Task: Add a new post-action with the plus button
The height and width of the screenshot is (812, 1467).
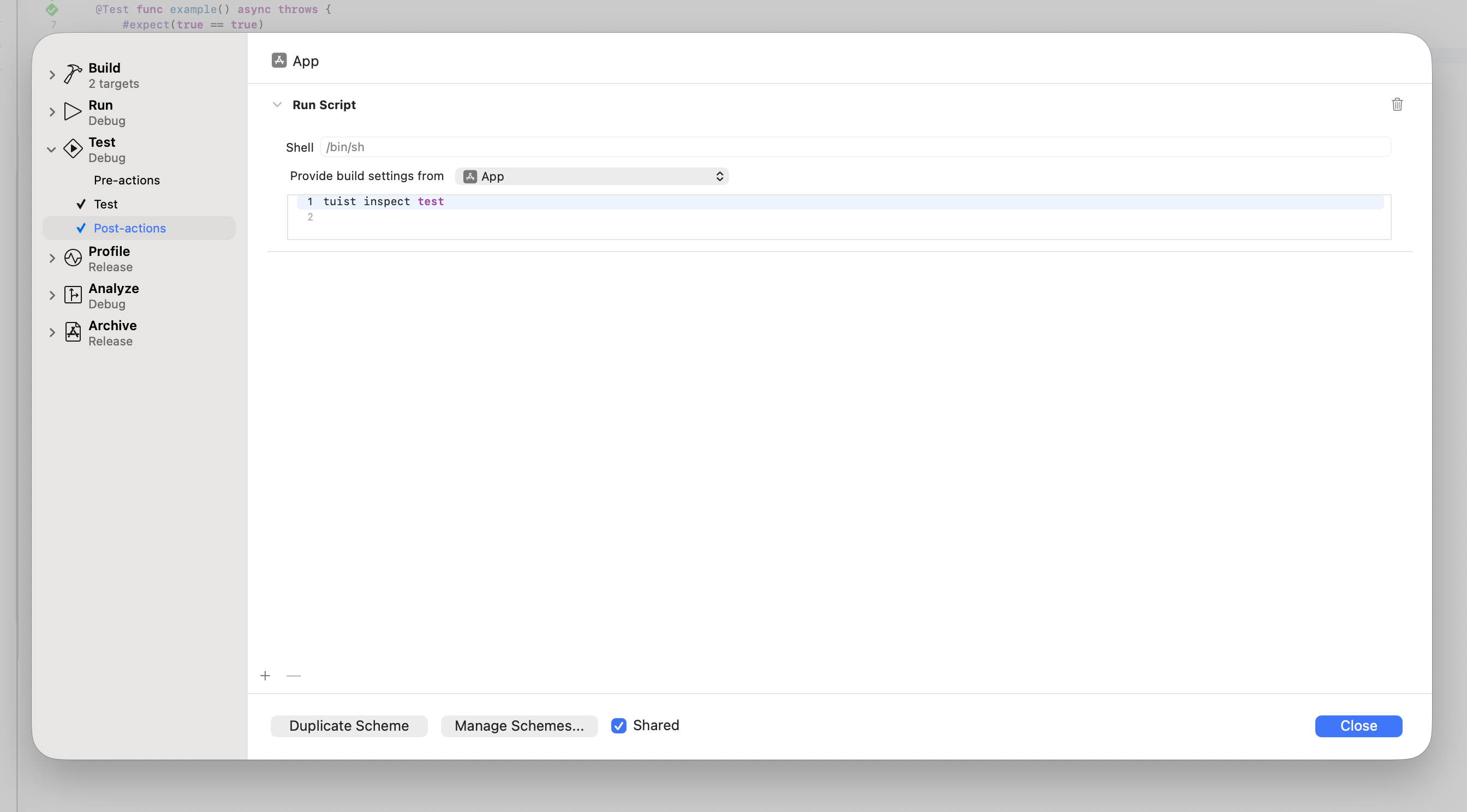Action: [265, 676]
